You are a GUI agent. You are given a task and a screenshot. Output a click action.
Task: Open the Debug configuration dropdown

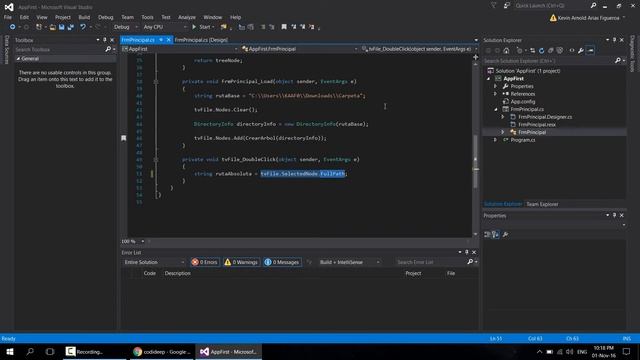(x=125, y=27)
